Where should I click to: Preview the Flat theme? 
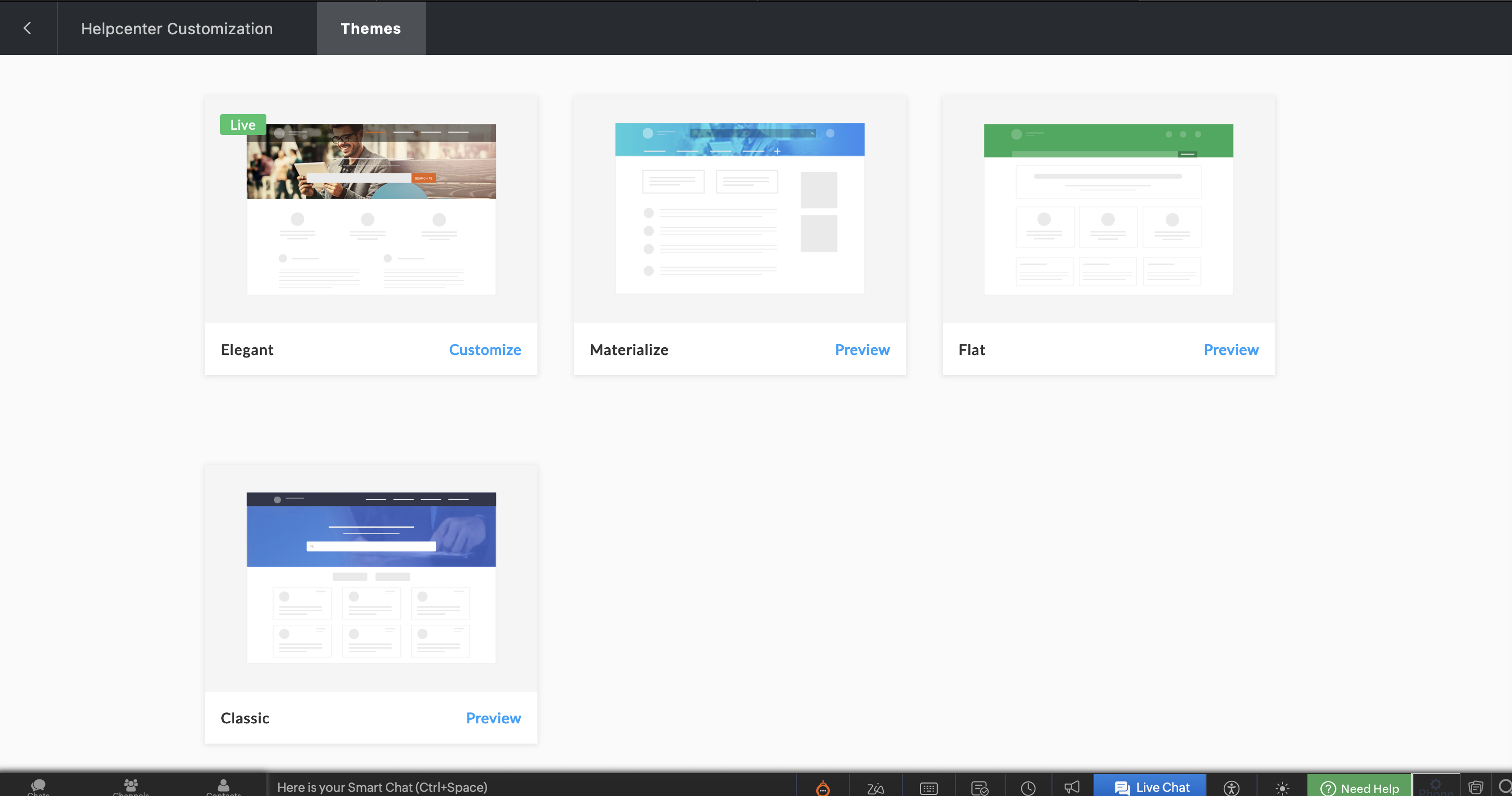1231,350
